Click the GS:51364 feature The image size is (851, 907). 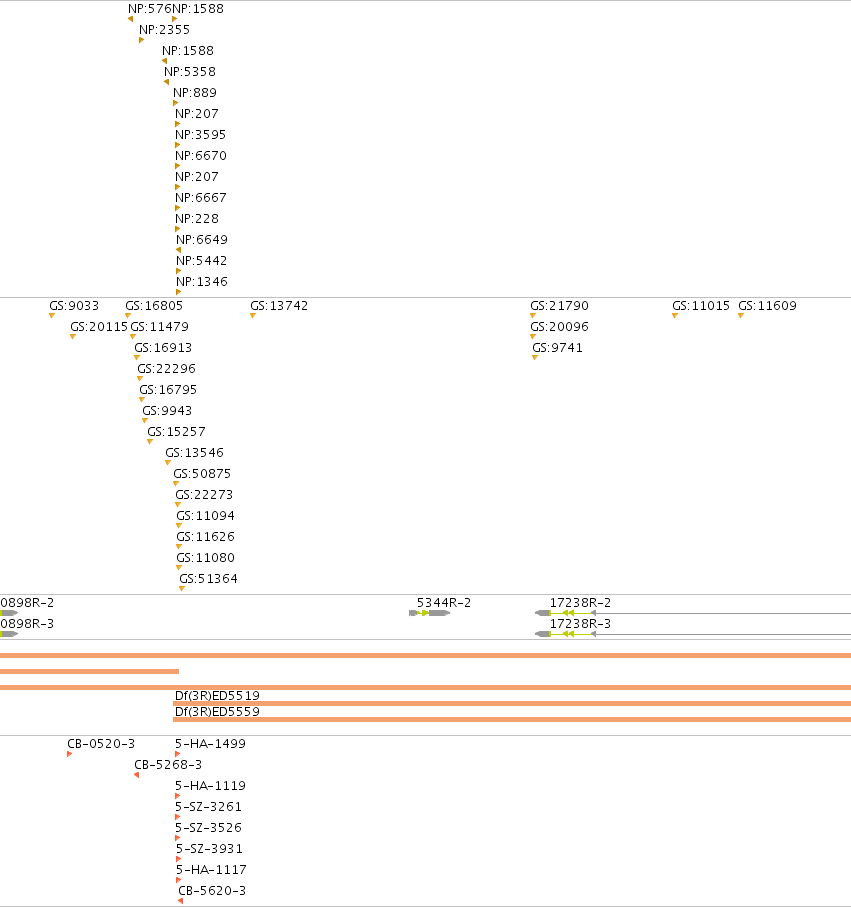point(208,579)
